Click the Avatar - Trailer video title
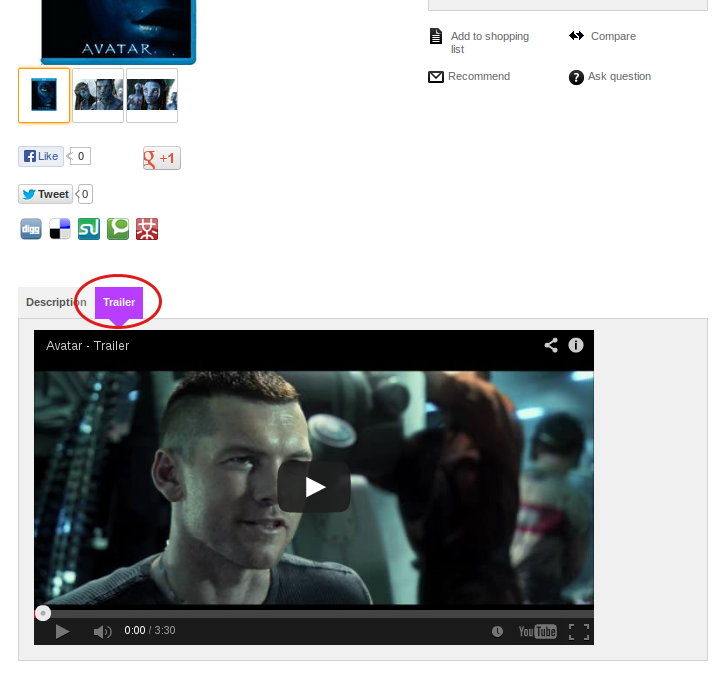The height and width of the screenshot is (673, 720). coord(87,346)
